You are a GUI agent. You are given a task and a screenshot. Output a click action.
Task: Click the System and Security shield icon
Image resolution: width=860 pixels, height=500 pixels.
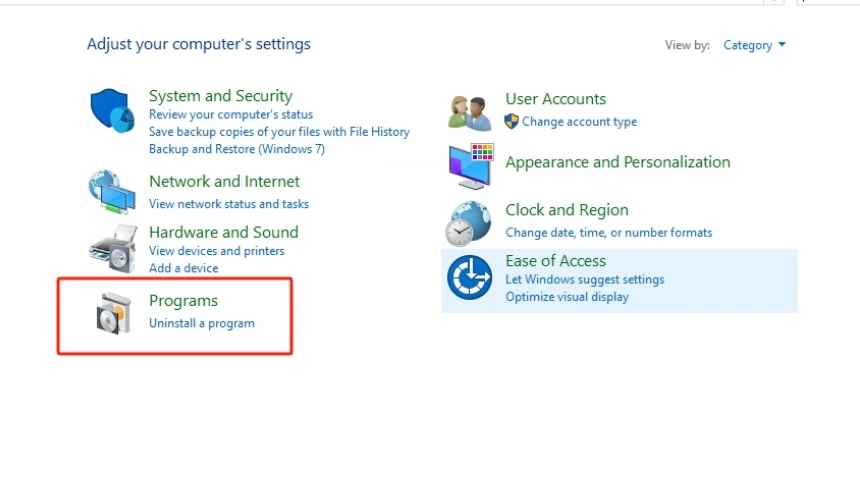click(112, 110)
